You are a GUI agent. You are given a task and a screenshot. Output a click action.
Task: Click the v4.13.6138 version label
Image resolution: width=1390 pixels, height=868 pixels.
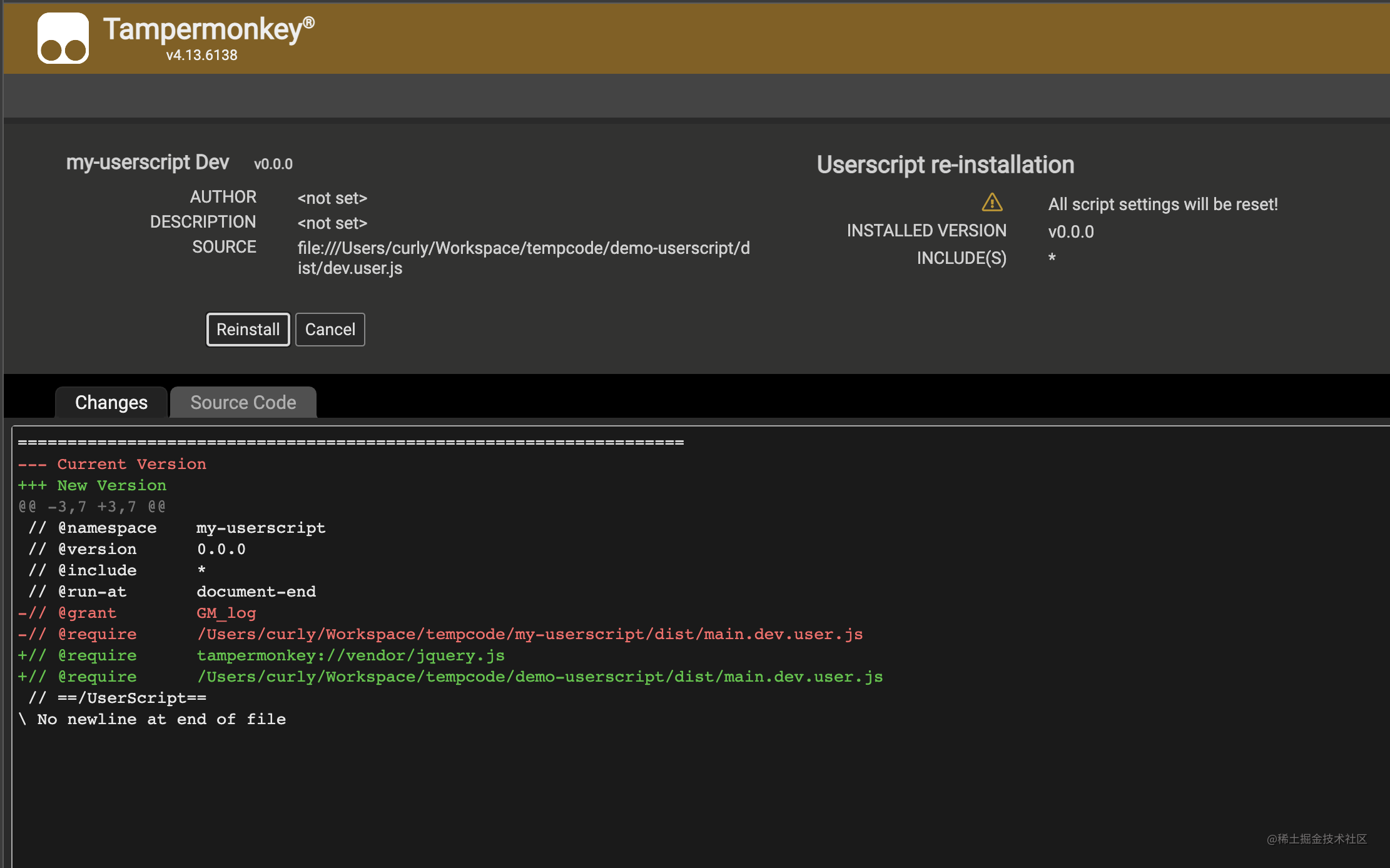201,55
